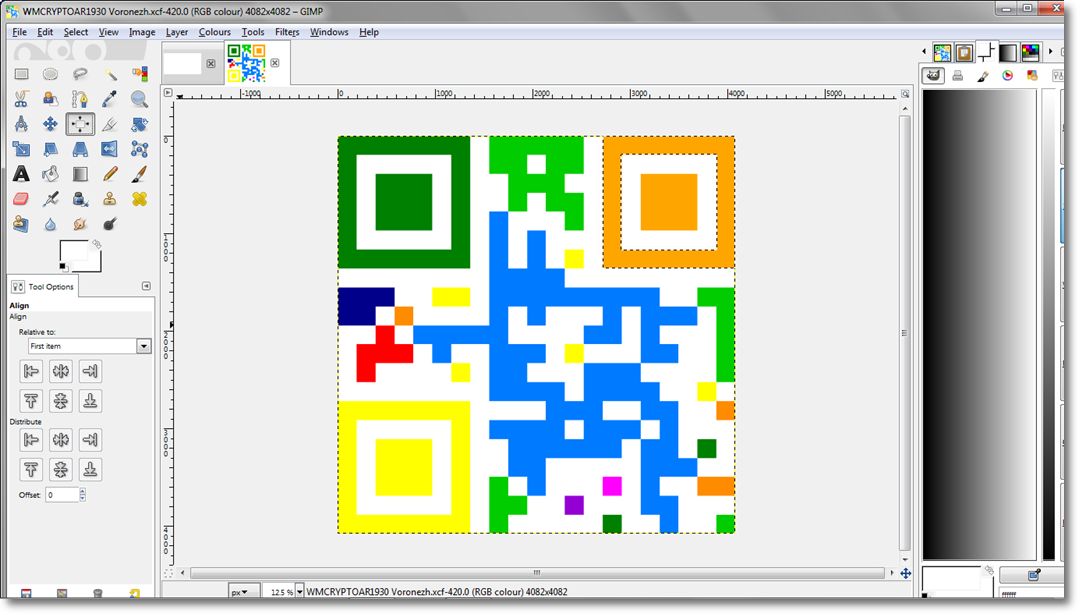Choose the Airbrush tool

pos(50,199)
